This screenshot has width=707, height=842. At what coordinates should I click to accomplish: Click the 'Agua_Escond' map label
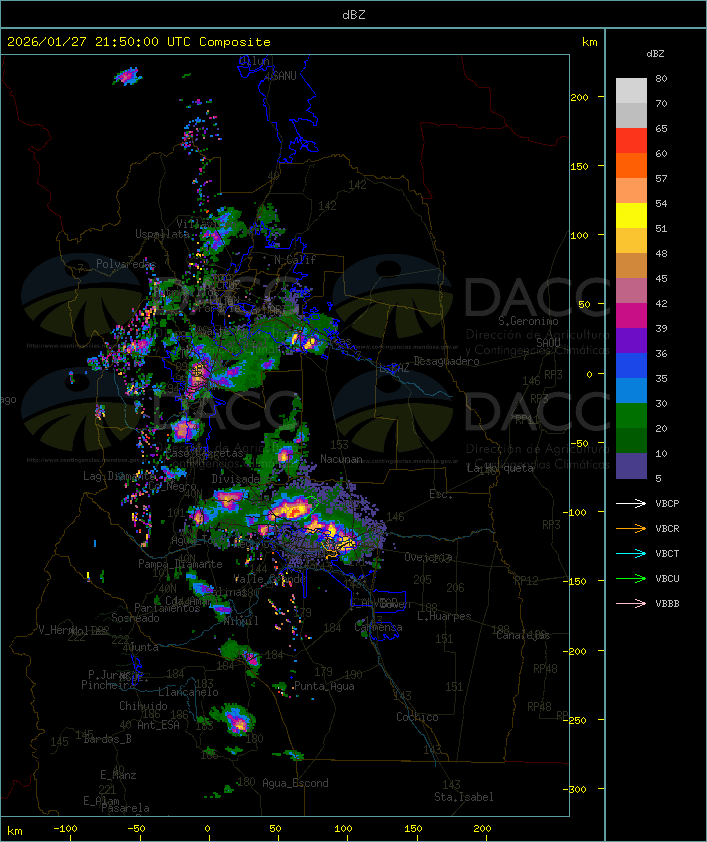(x=295, y=783)
